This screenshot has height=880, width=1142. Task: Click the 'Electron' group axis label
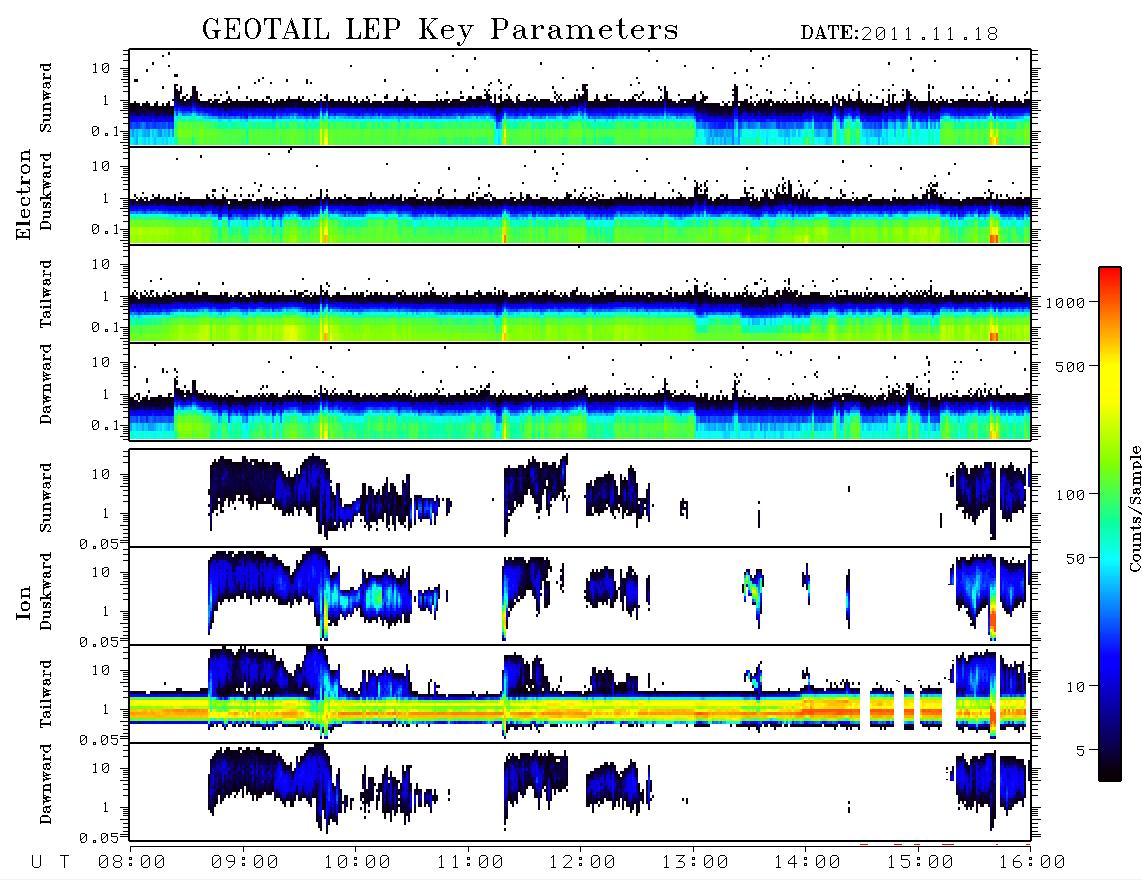(x=24, y=194)
